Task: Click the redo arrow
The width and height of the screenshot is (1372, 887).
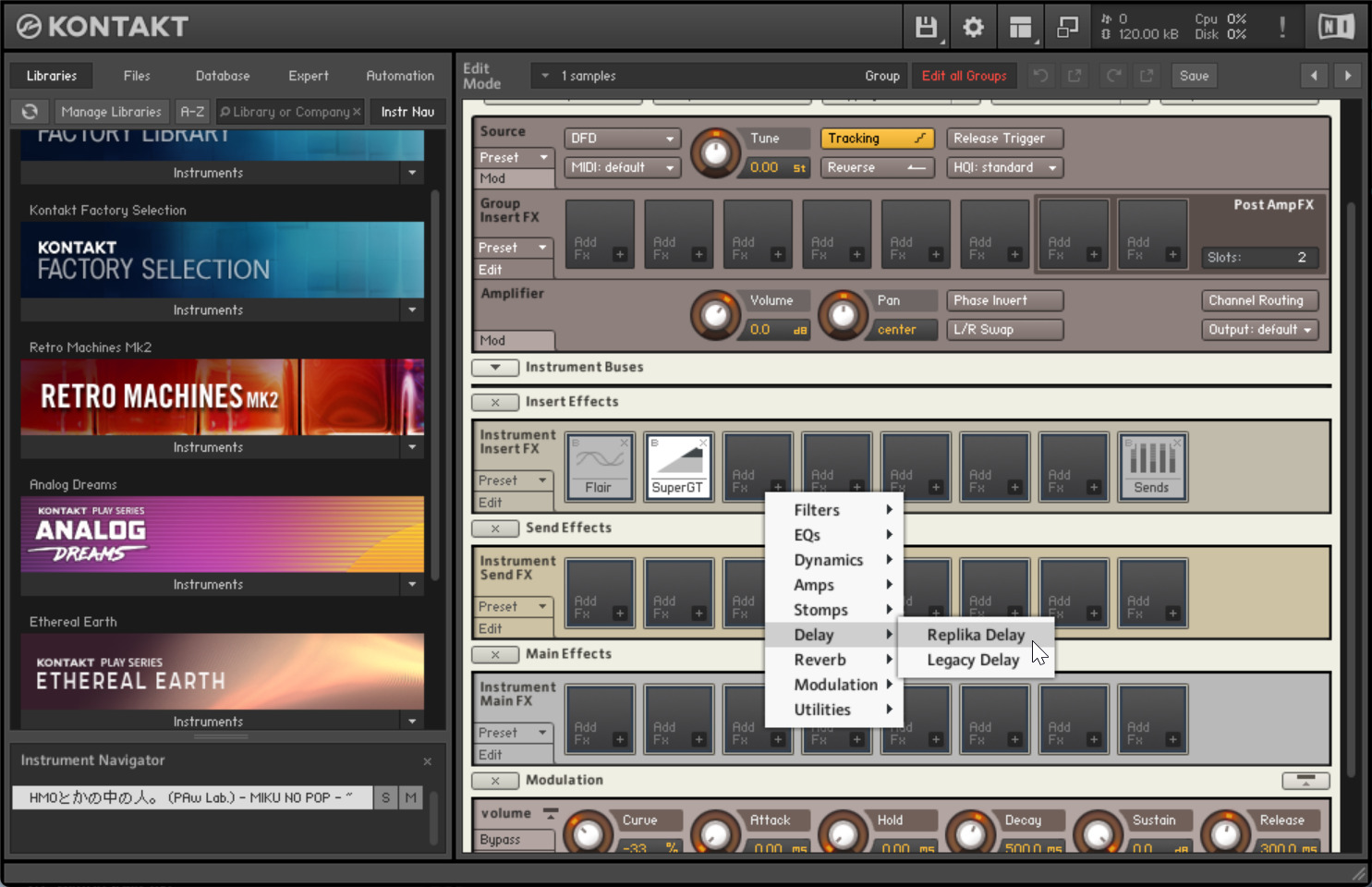Action: 1114,76
